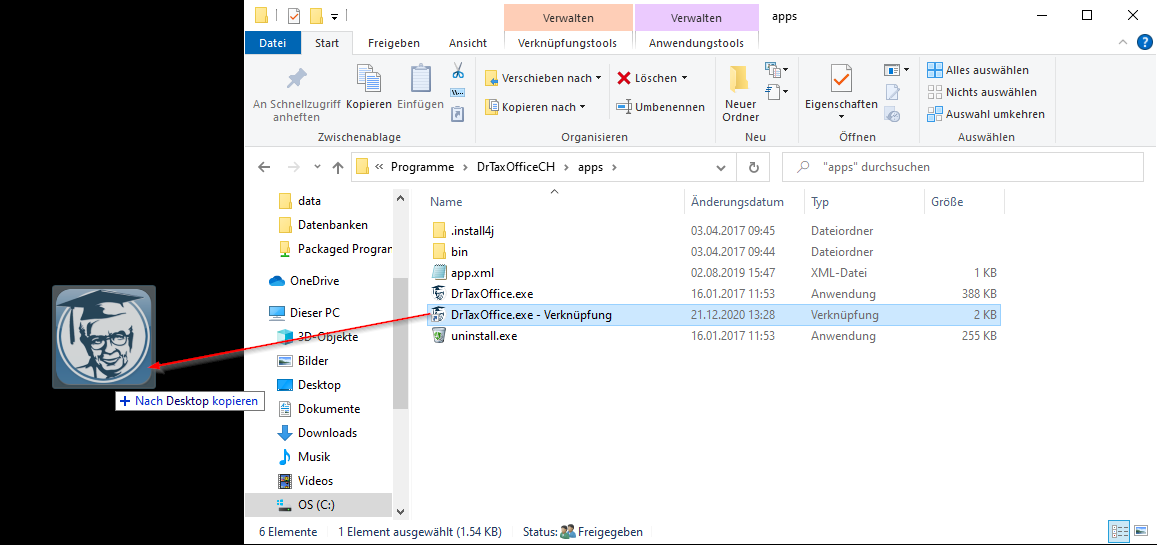This screenshot has width=1157, height=545.
Task: Expand the Öffnen dropdown button
Action: click(x=897, y=70)
